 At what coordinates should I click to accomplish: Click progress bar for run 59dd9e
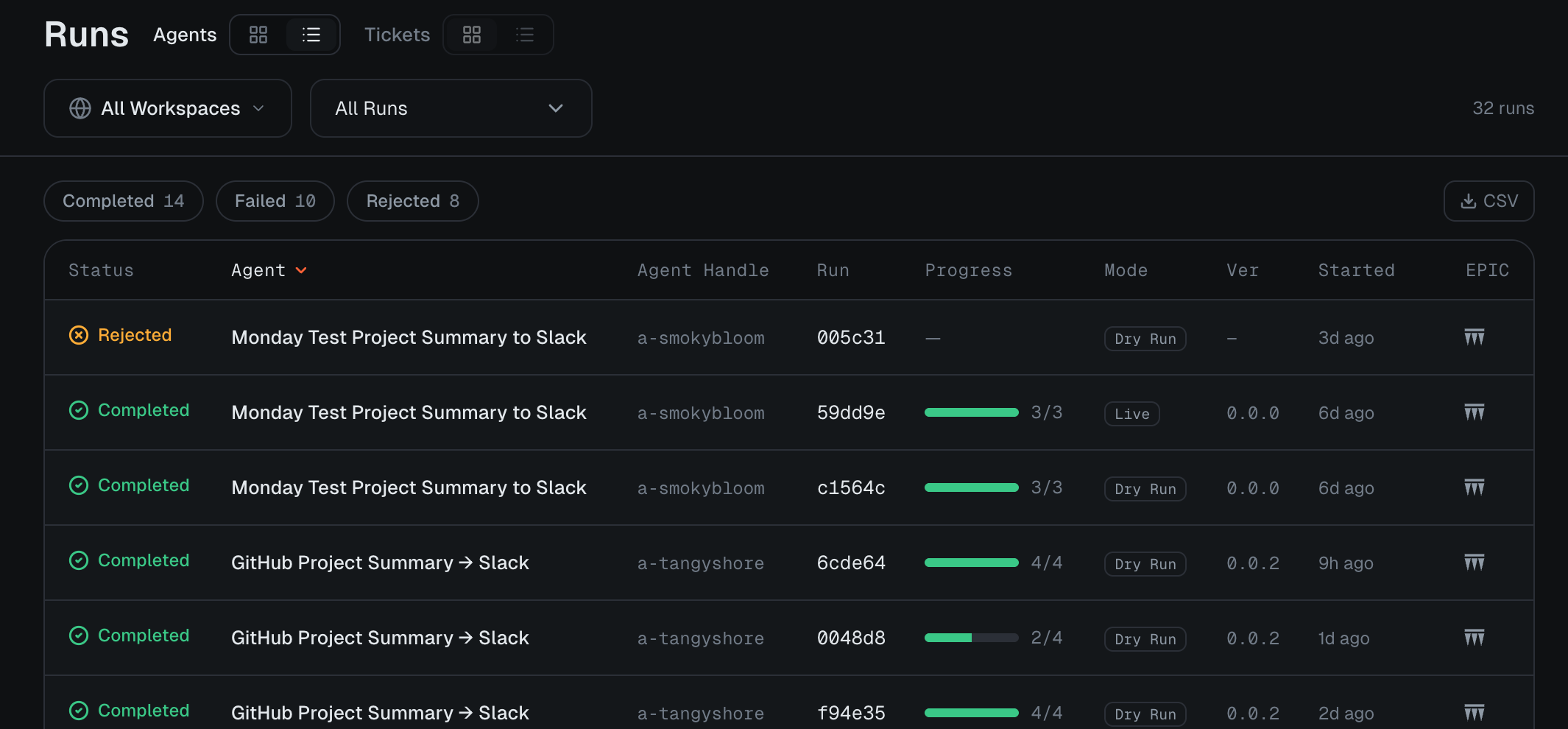[x=972, y=412]
